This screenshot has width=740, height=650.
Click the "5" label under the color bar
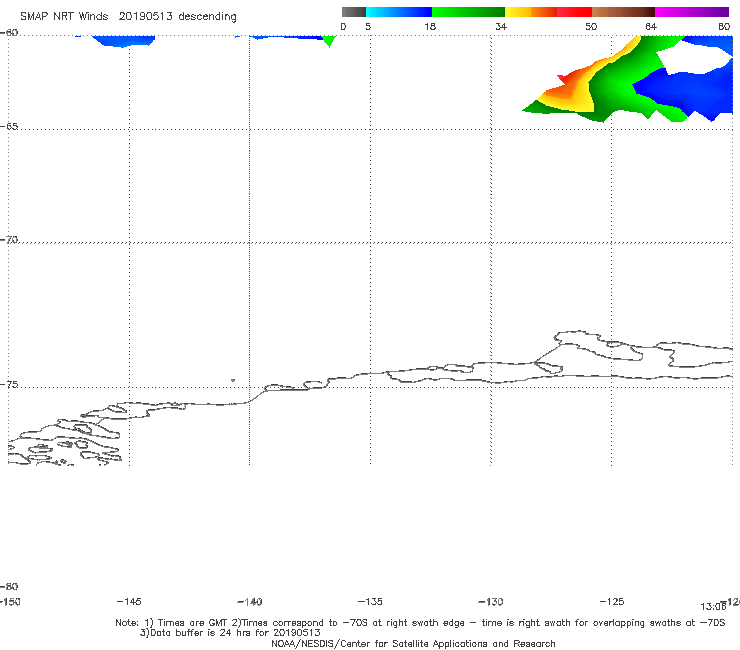(x=368, y=27)
